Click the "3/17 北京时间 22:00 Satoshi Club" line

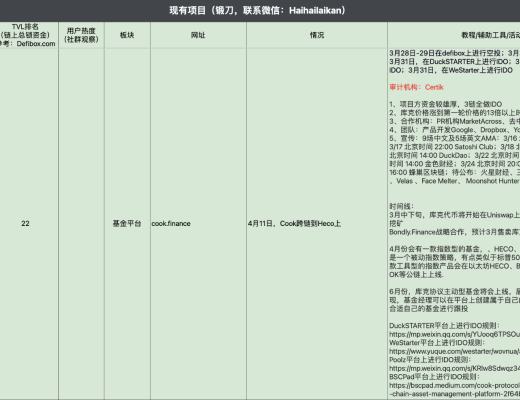454,147
